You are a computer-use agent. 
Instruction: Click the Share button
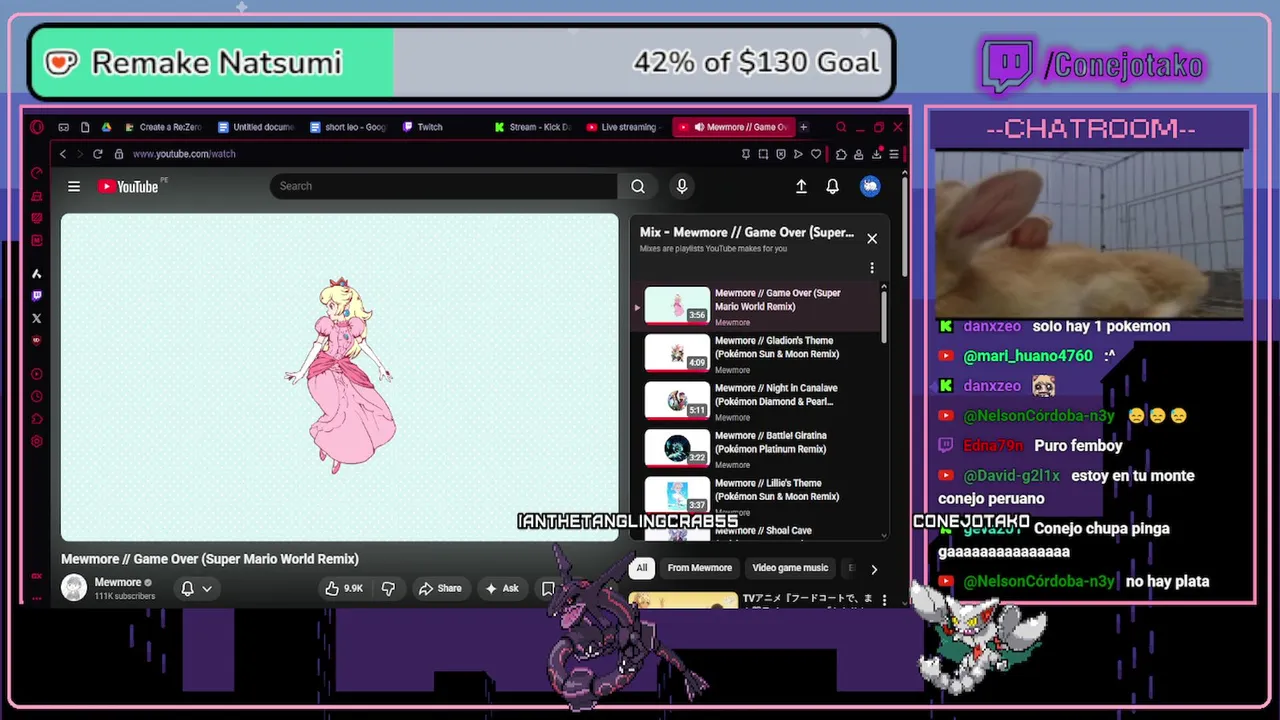[x=439, y=588]
